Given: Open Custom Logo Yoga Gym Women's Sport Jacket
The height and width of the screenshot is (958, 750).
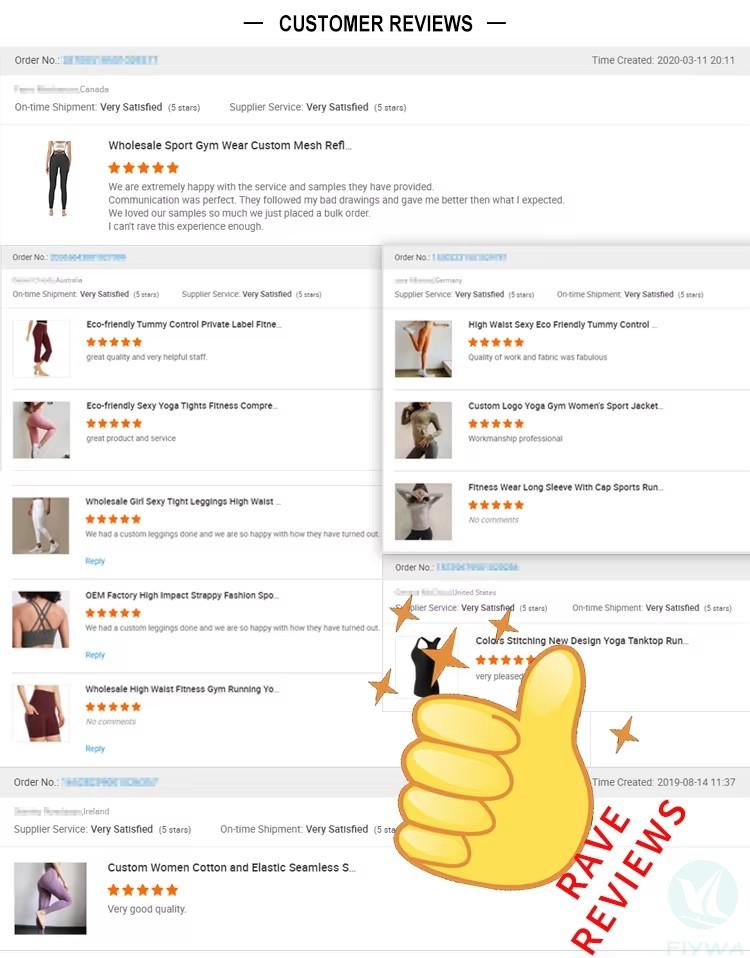Looking at the screenshot, I should point(566,406).
